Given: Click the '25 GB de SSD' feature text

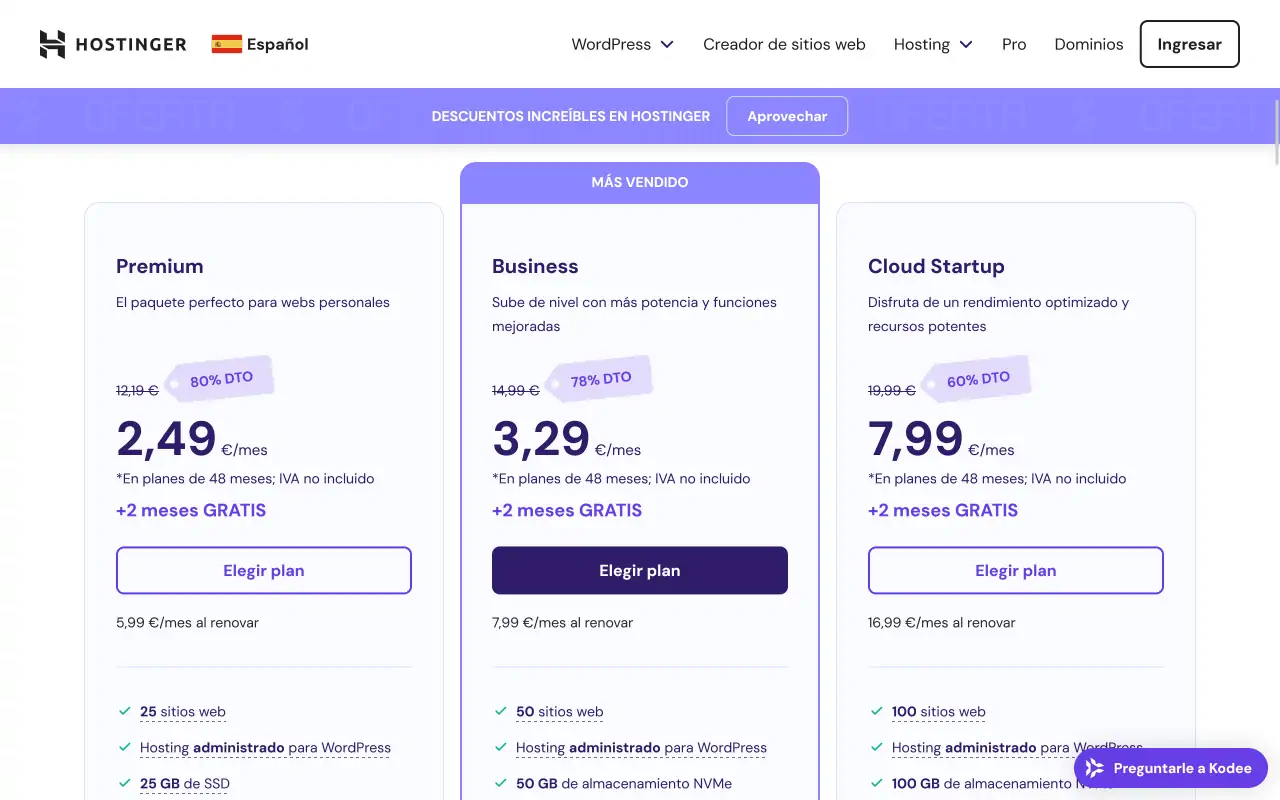Looking at the screenshot, I should click(185, 783).
